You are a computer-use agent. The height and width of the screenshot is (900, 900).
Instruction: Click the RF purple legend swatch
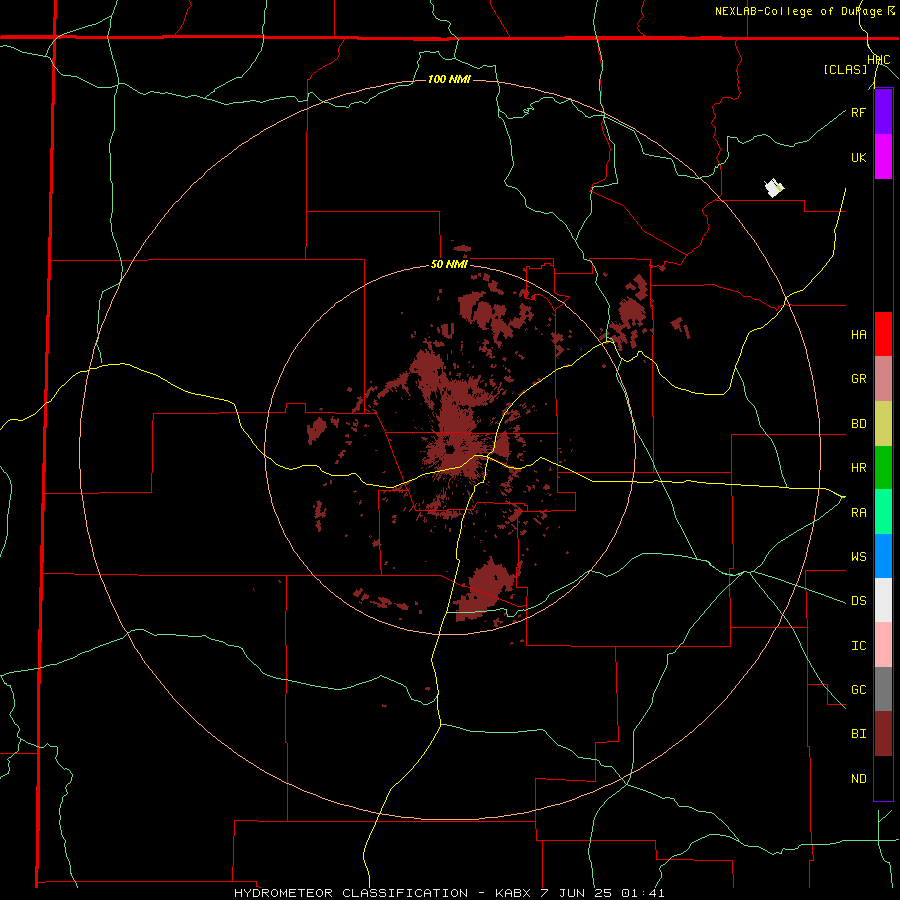pos(883,112)
